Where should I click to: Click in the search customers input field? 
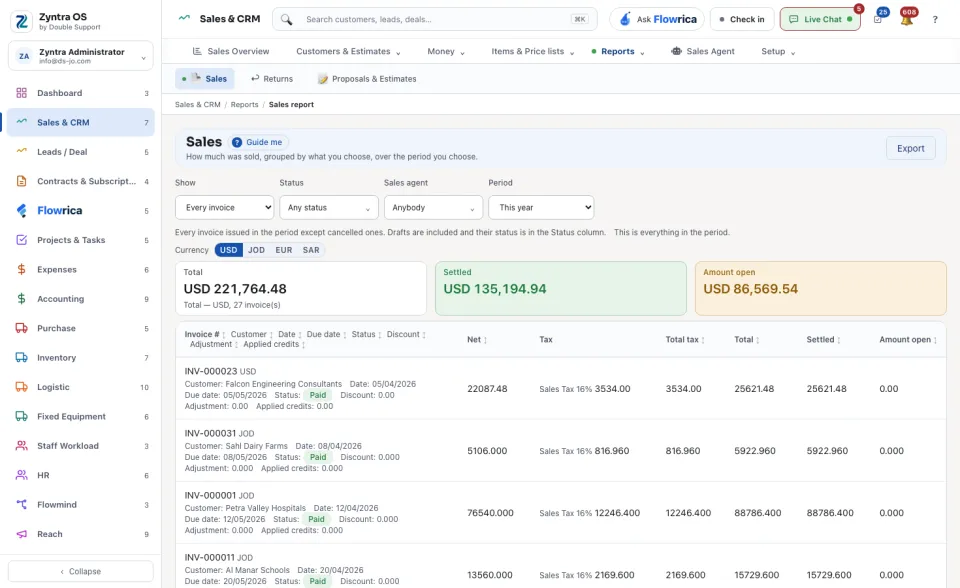tap(435, 19)
